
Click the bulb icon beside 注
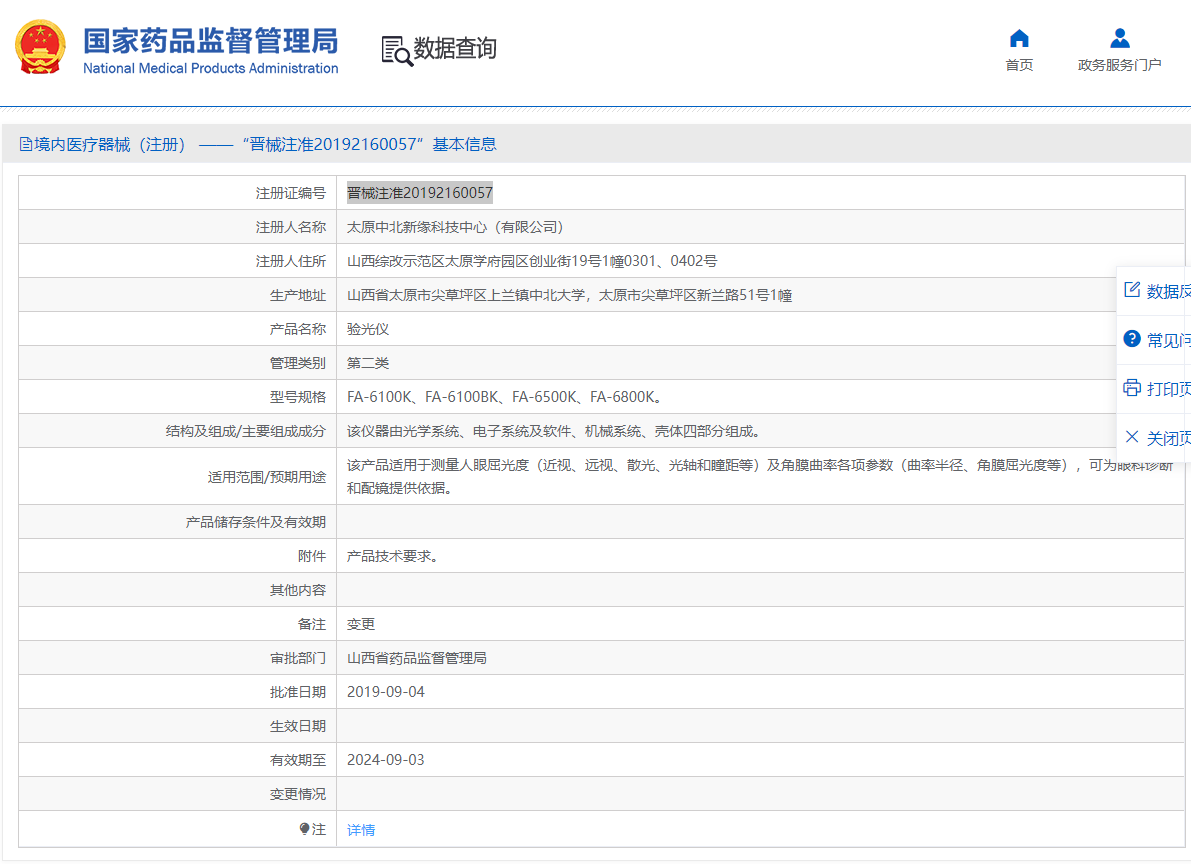click(304, 829)
